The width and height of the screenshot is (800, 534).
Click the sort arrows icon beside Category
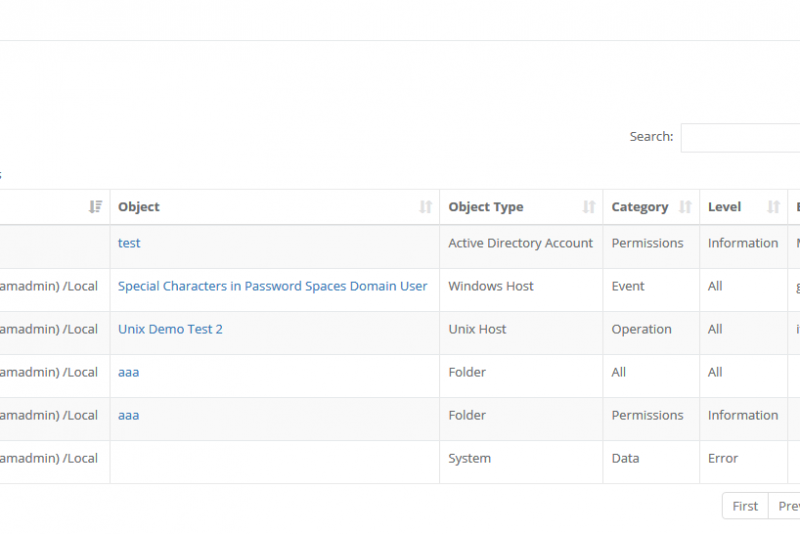pos(685,207)
